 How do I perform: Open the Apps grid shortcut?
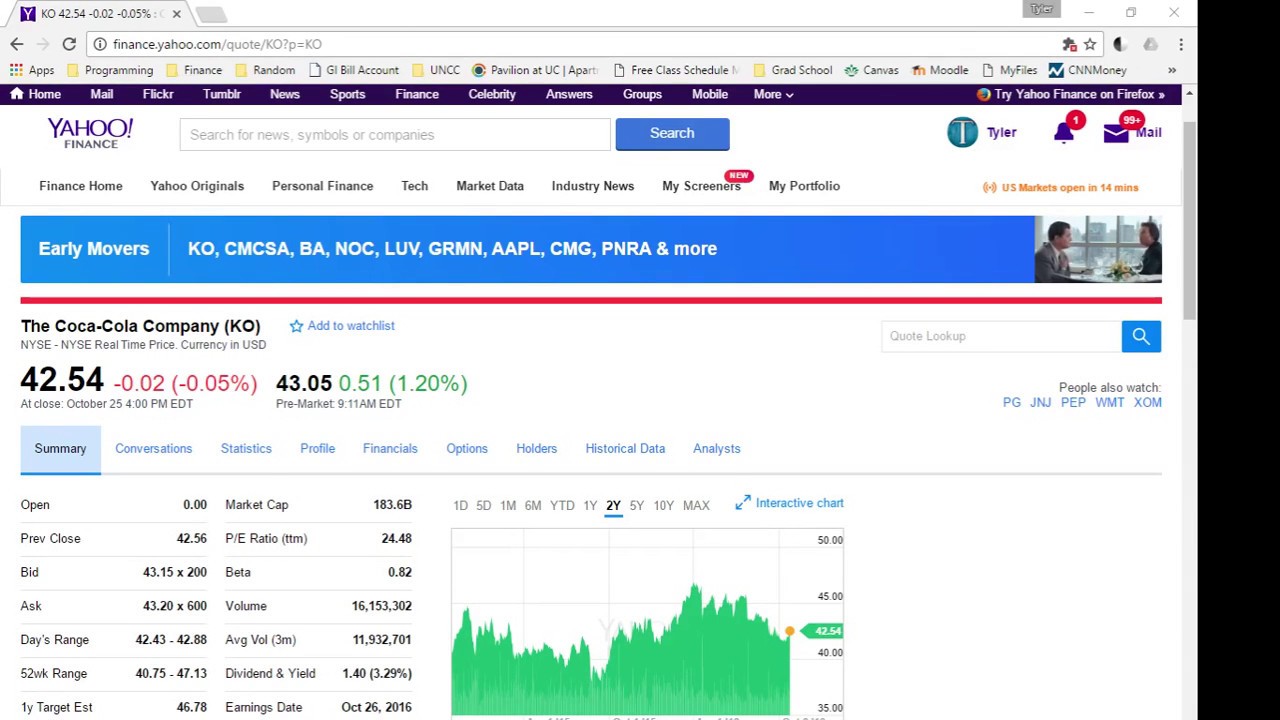[x=32, y=70]
